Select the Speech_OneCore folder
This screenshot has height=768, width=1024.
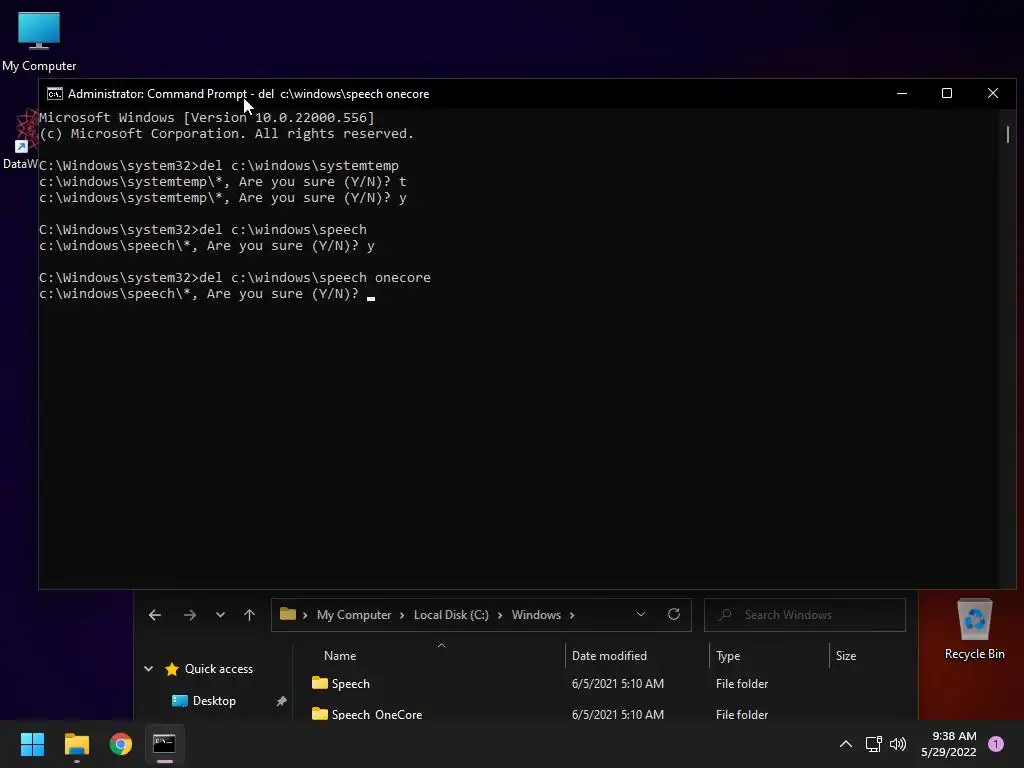tap(376, 714)
